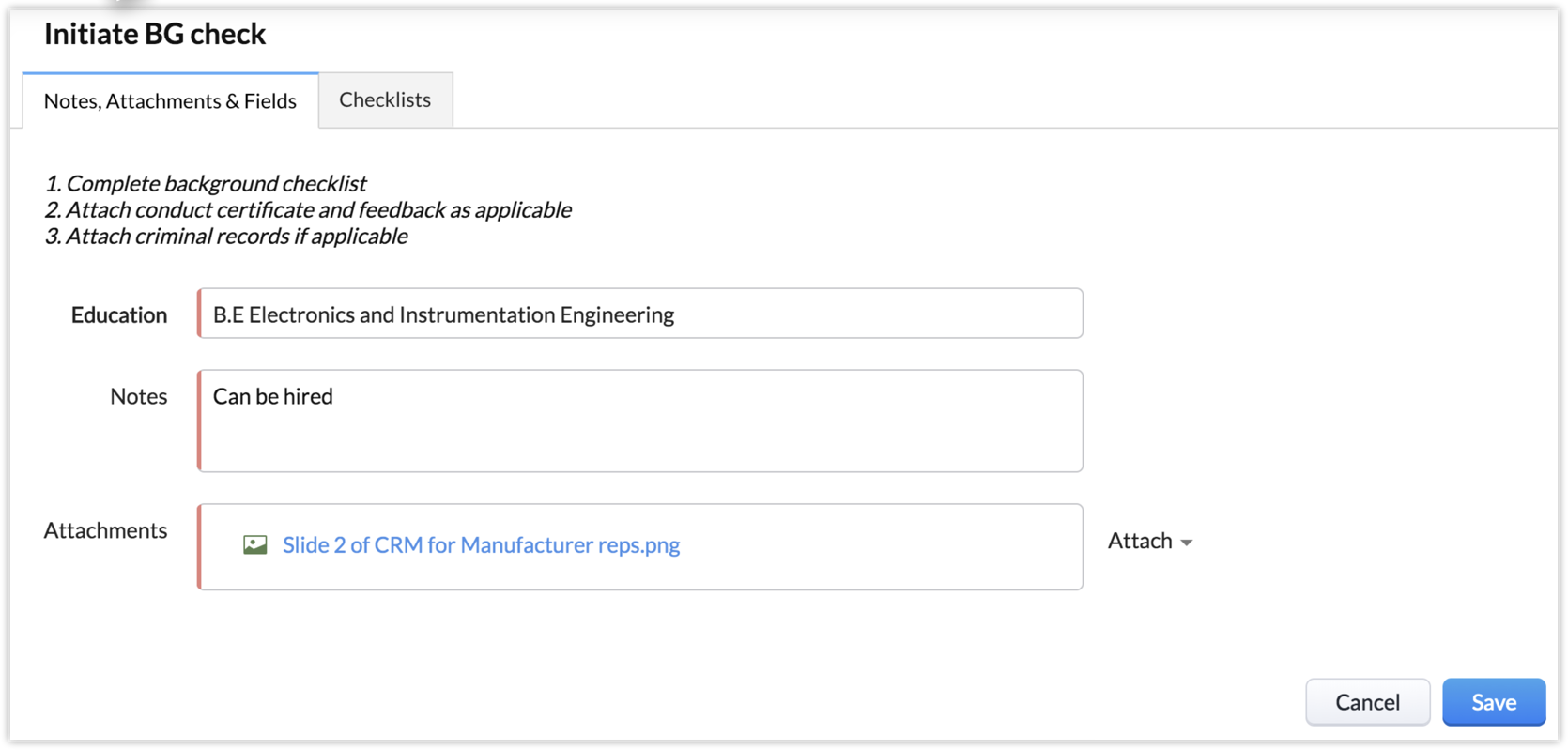Screen dimensions: 1568x750
Task: Click 'Can be hired' text in Notes
Action: click(272, 396)
